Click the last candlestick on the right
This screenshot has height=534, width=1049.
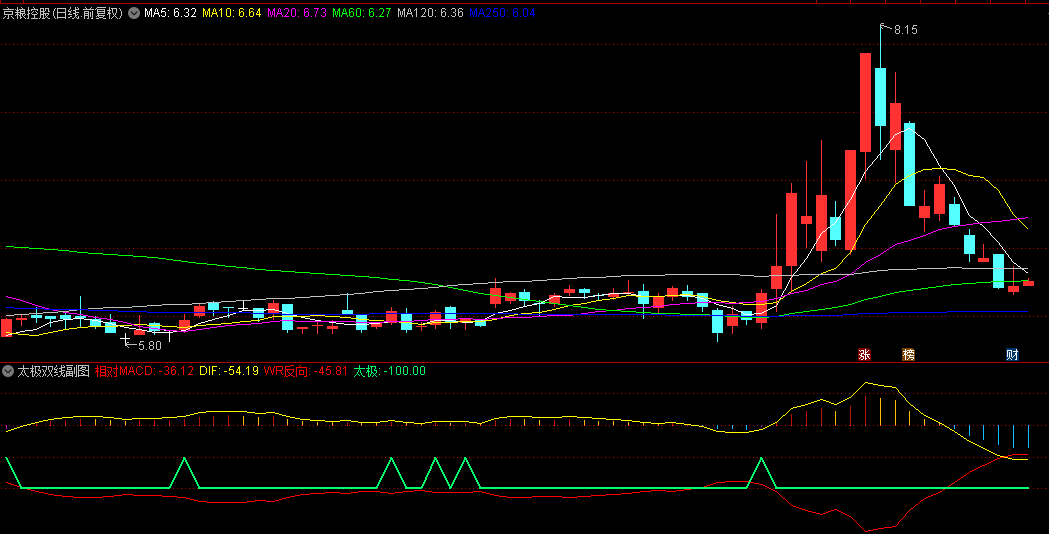pyautogui.click(x=1028, y=283)
